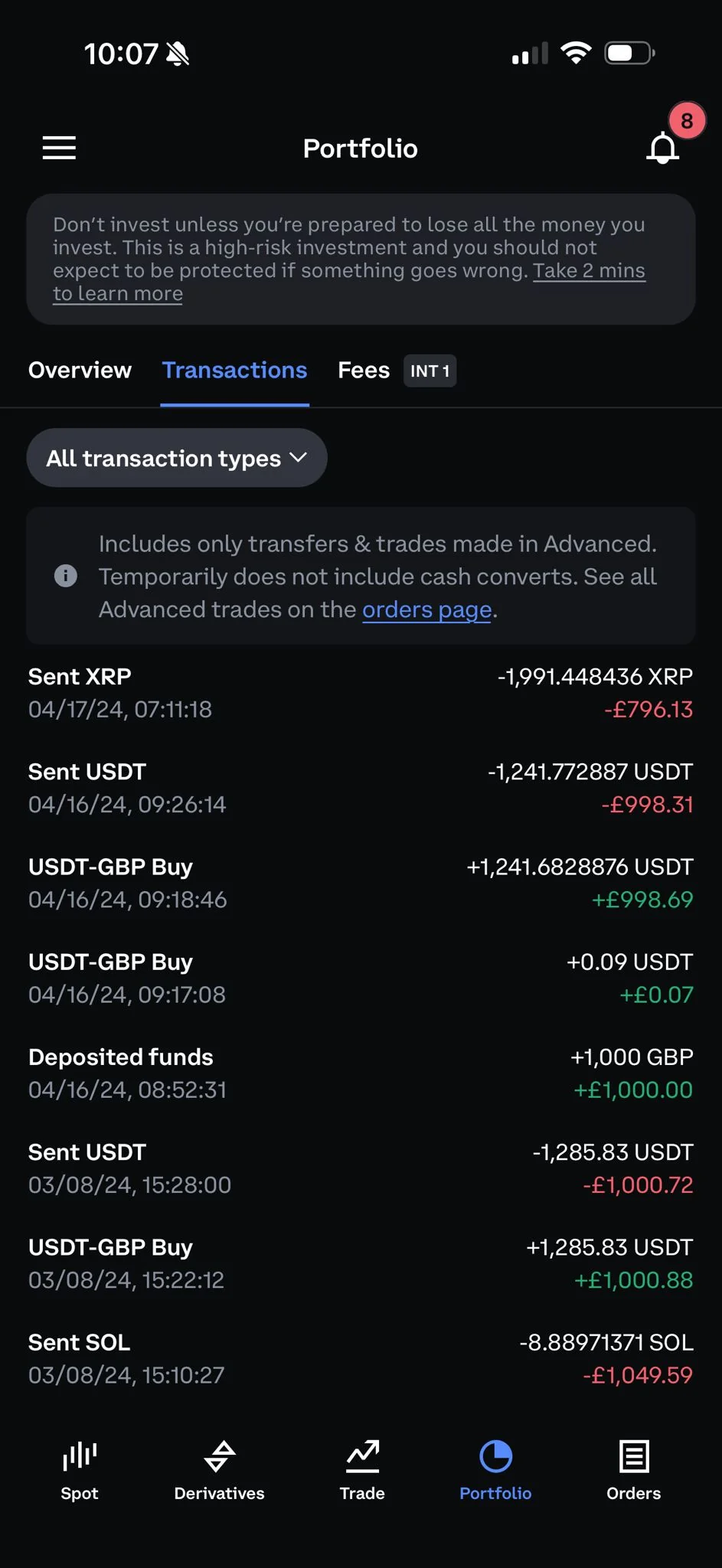
Task: Open USDT-GBP Buy for +1,241.6828876 USDT
Action: coord(361,883)
